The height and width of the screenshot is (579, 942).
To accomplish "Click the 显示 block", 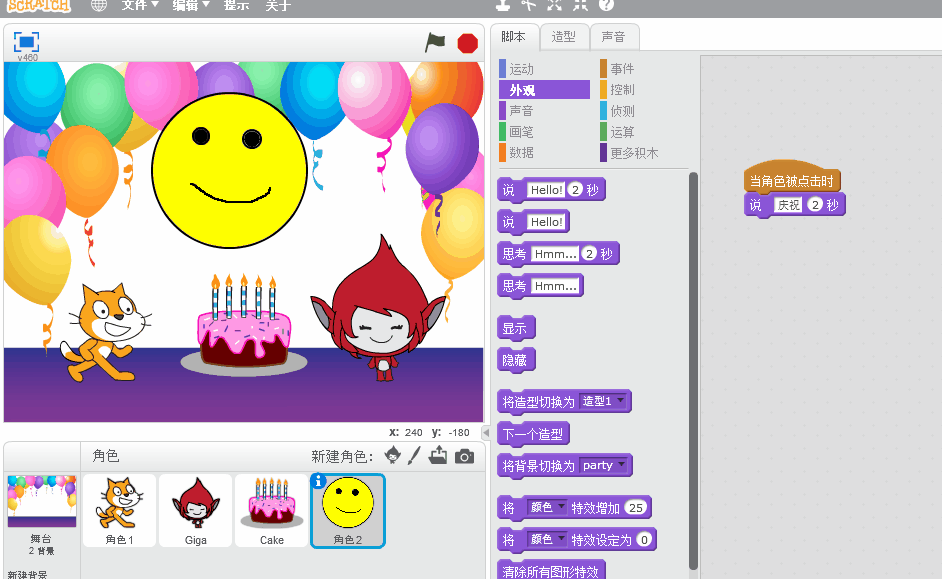I will pyautogui.click(x=515, y=329).
